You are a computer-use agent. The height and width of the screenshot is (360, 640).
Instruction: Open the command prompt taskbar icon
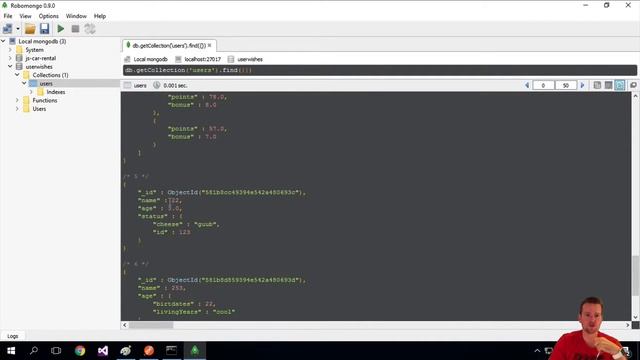(171, 351)
